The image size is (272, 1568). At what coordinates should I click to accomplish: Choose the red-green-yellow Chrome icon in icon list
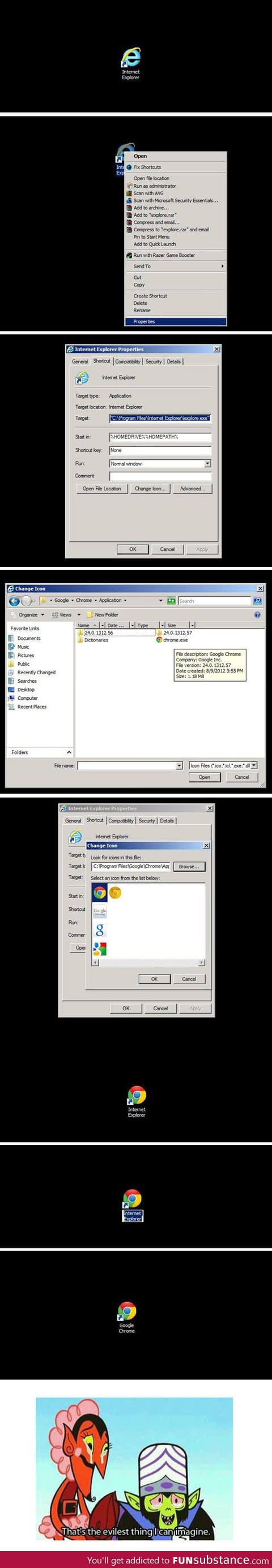pyautogui.click(x=100, y=893)
